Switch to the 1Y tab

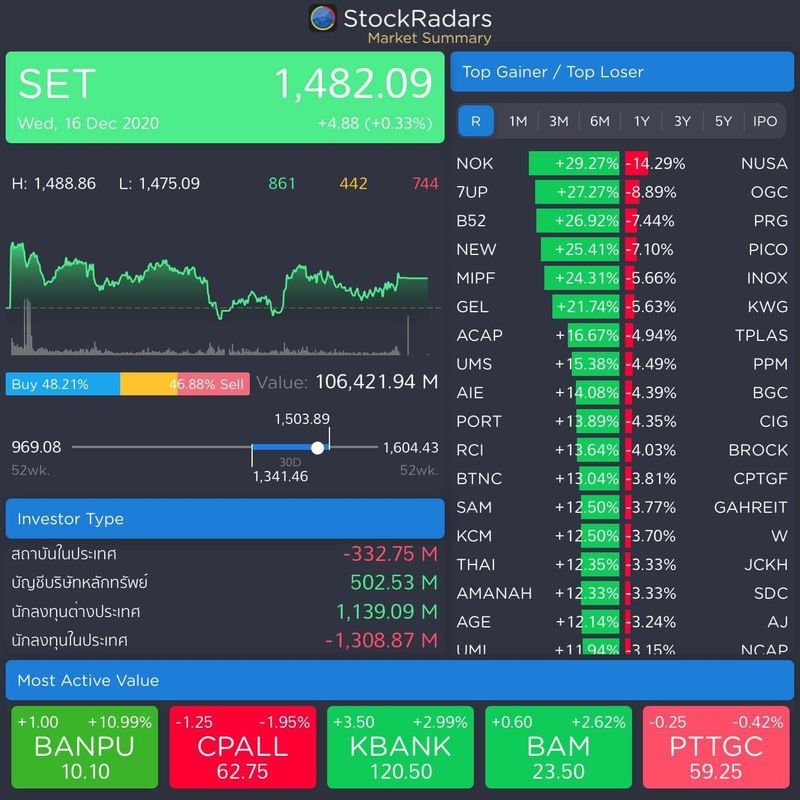[640, 121]
